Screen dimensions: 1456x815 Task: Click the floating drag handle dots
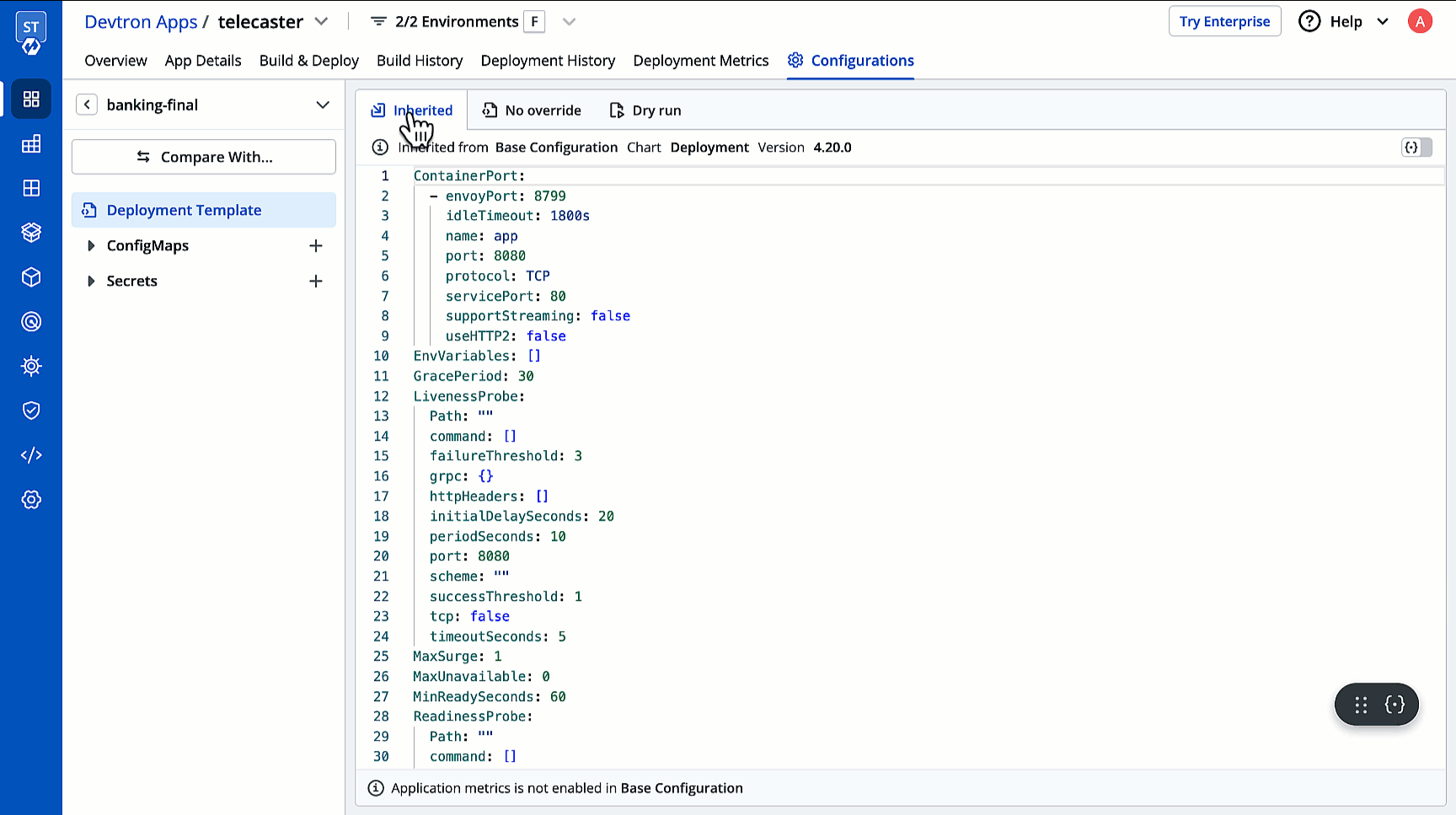click(x=1361, y=705)
